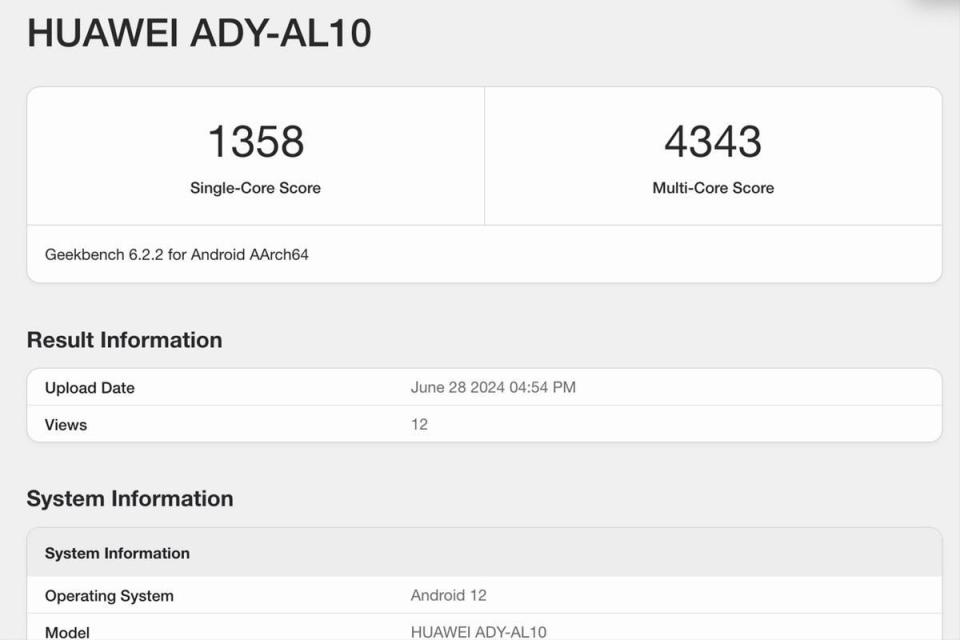Screen dimensions: 960x640
Task: Click the Single-Core Score label
Action: tap(255, 188)
